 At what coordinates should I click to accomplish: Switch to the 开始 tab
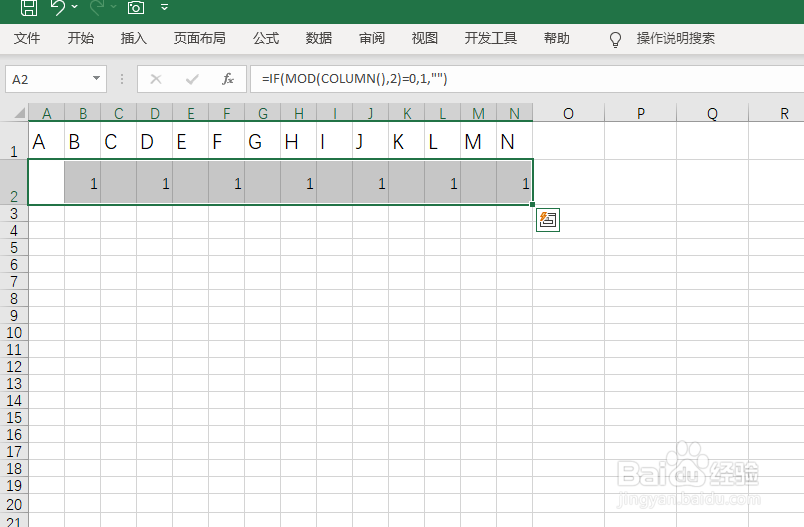81,38
